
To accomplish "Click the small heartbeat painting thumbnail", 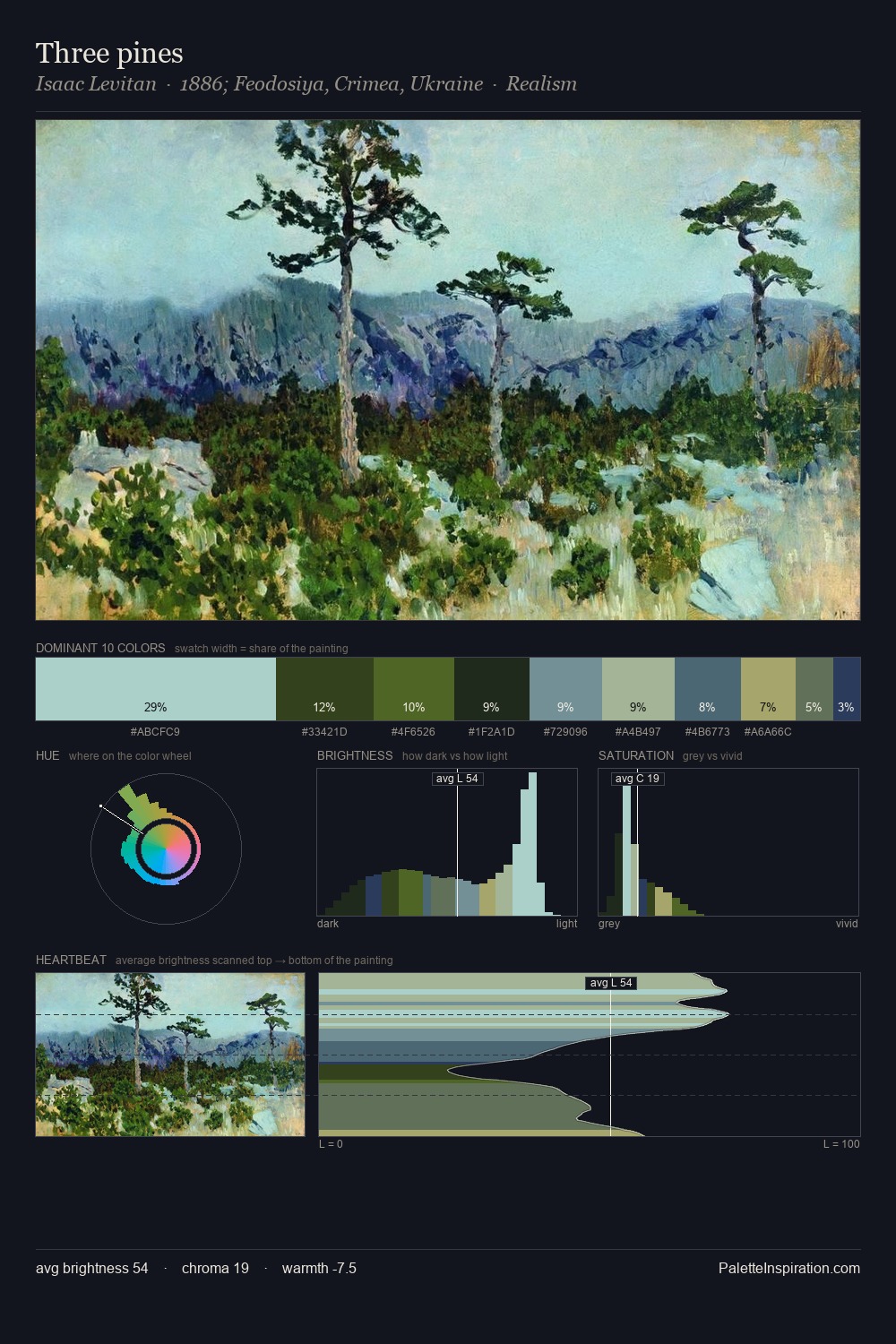I will tap(170, 1055).
